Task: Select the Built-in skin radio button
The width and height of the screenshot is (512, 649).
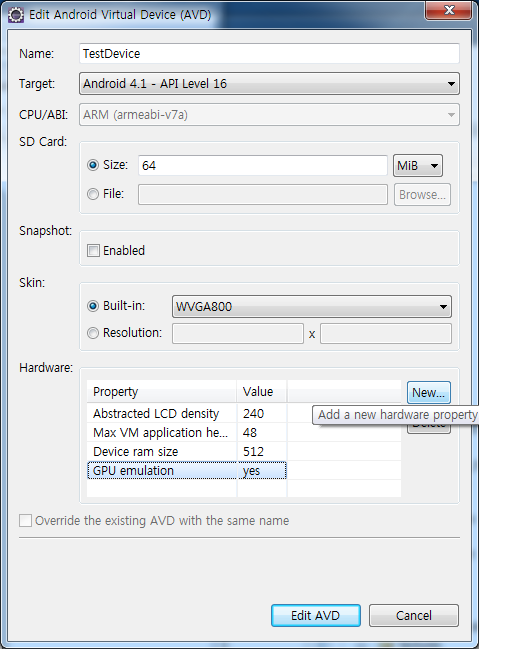Action: pyautogui.click(x=93, y=306)
